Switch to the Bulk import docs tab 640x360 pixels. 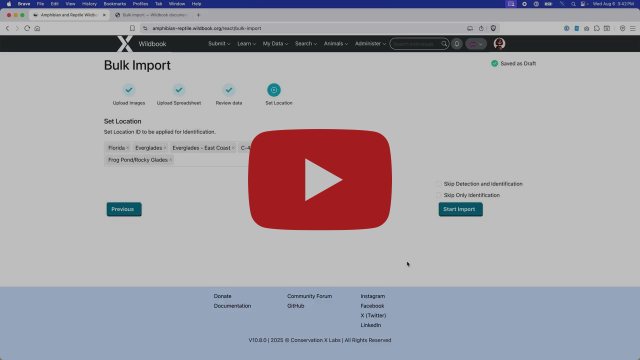[x=151, y=15]
